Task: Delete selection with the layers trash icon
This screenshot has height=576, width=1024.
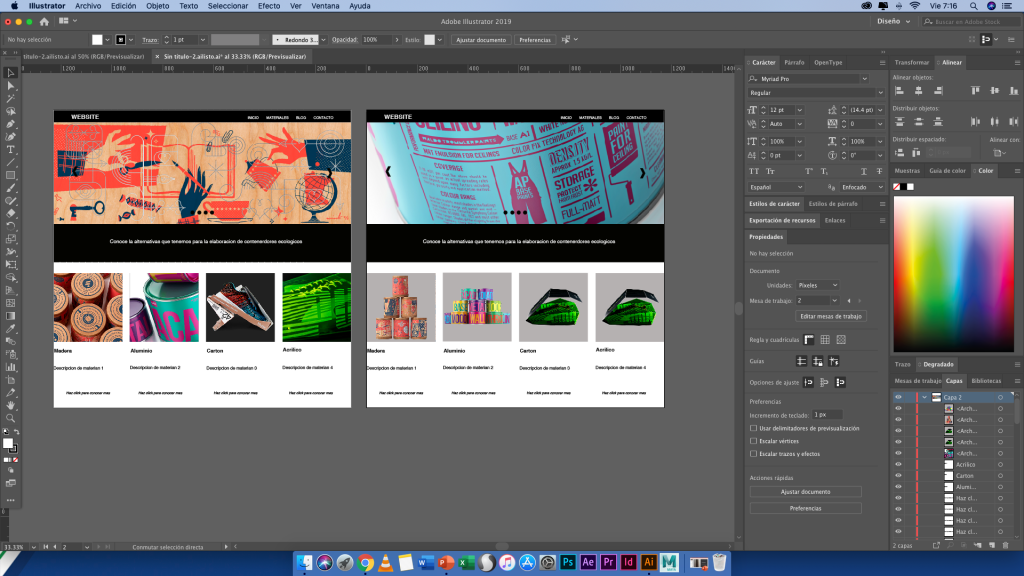Action: [x=1005, y=545]
